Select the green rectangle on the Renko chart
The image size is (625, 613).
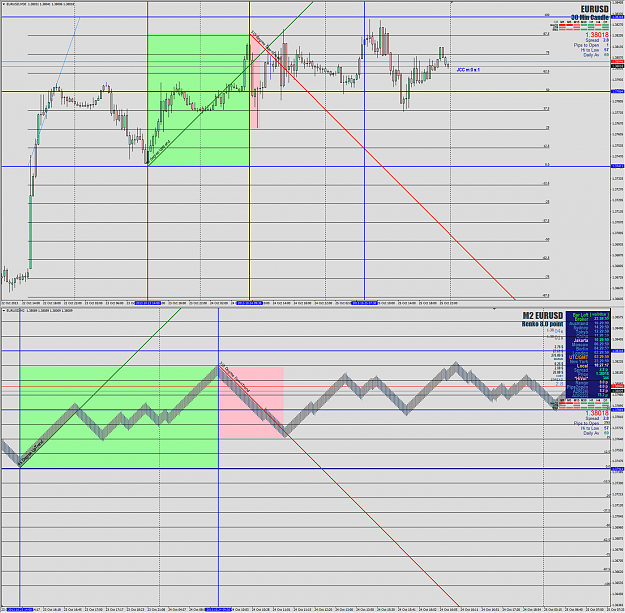[119, 417]
